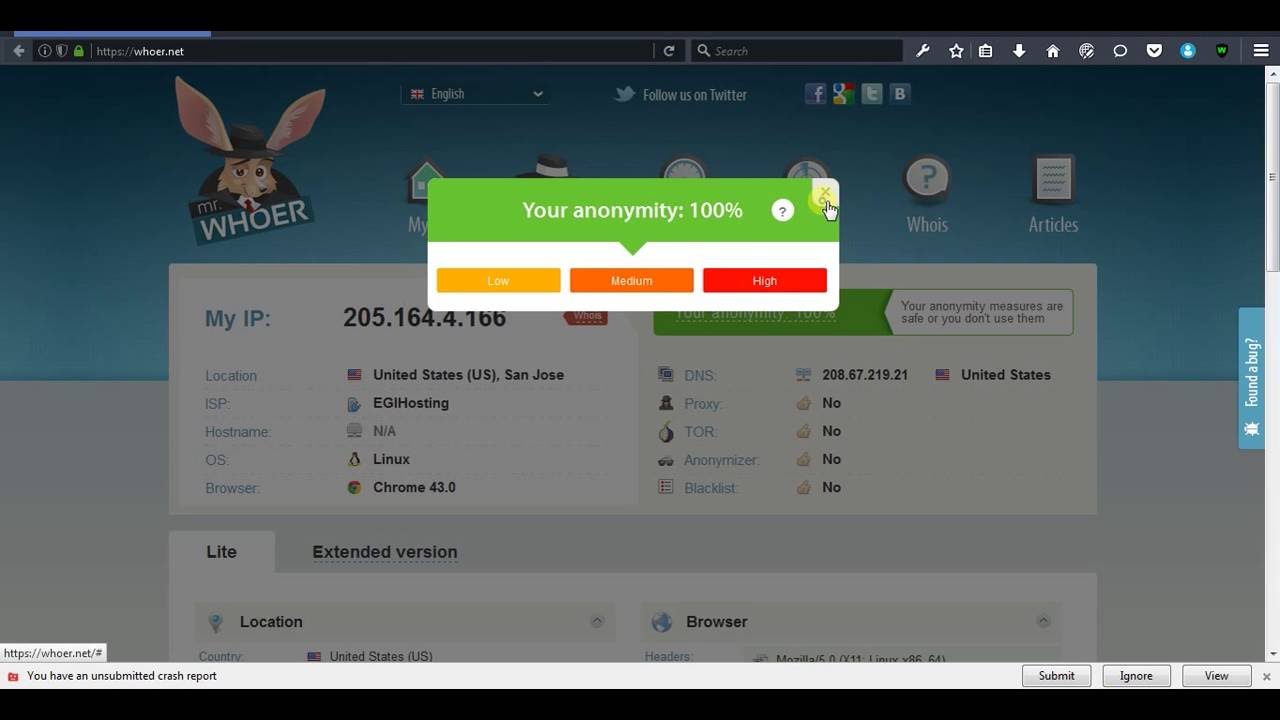This screenshot has width=1280, height=720.
Task: Go to the browser home page icon
Action: coord(1053,51)
